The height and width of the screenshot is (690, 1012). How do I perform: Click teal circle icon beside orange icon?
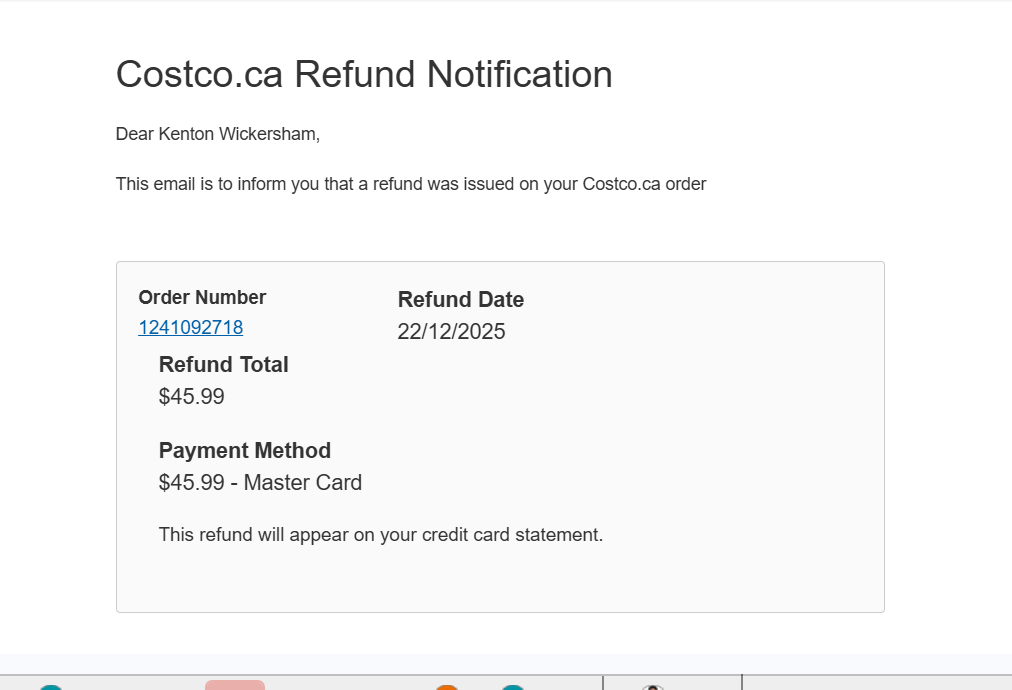pos(512,687)
